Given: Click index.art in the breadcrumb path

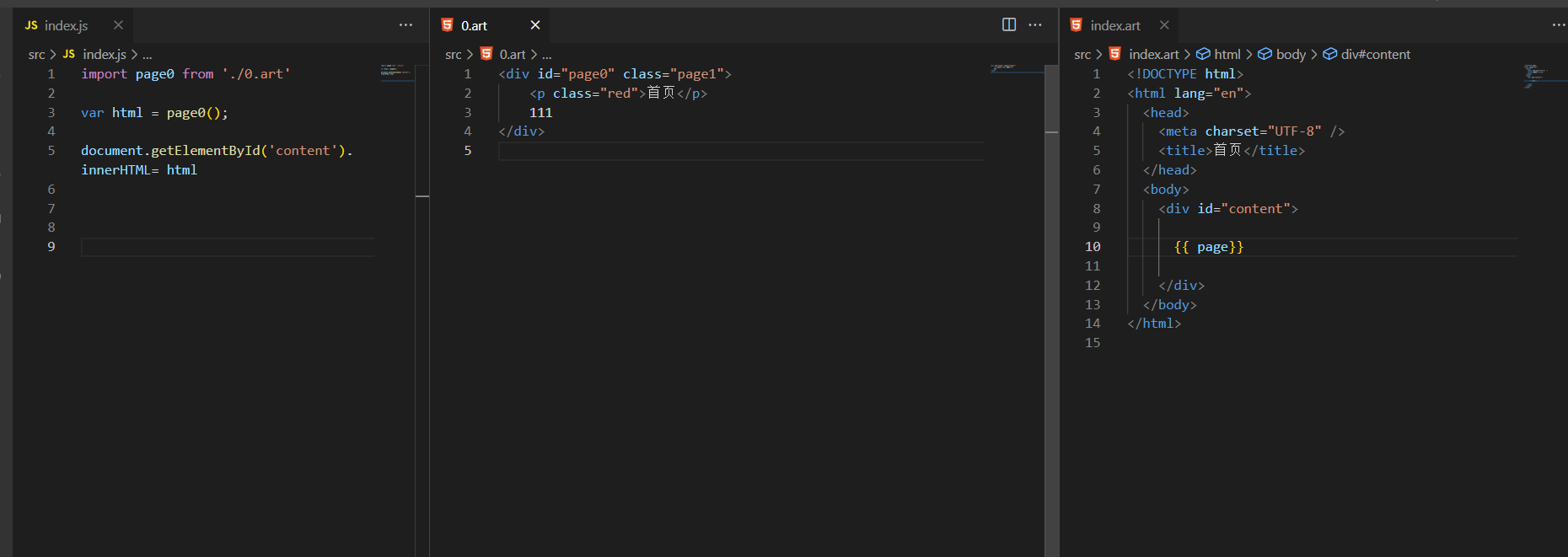Looking at the screenshot, I should coord(1153,54).
